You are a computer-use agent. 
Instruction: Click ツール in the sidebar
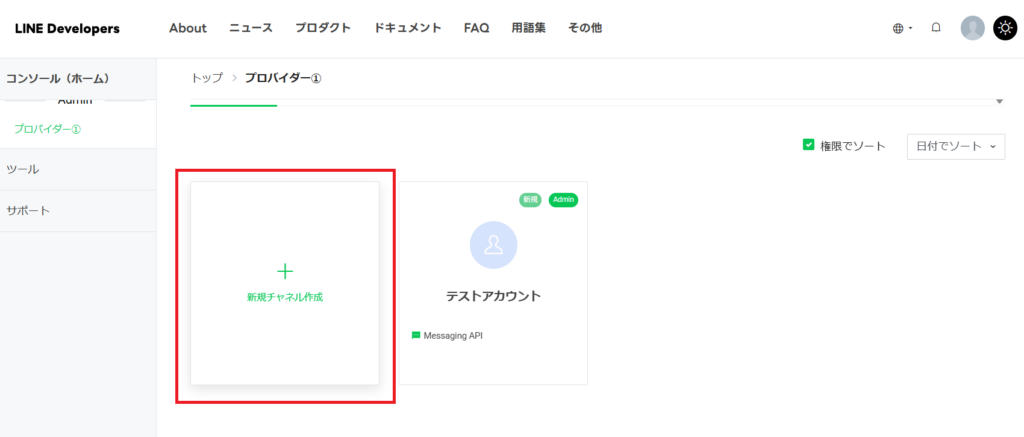(23, 170)
